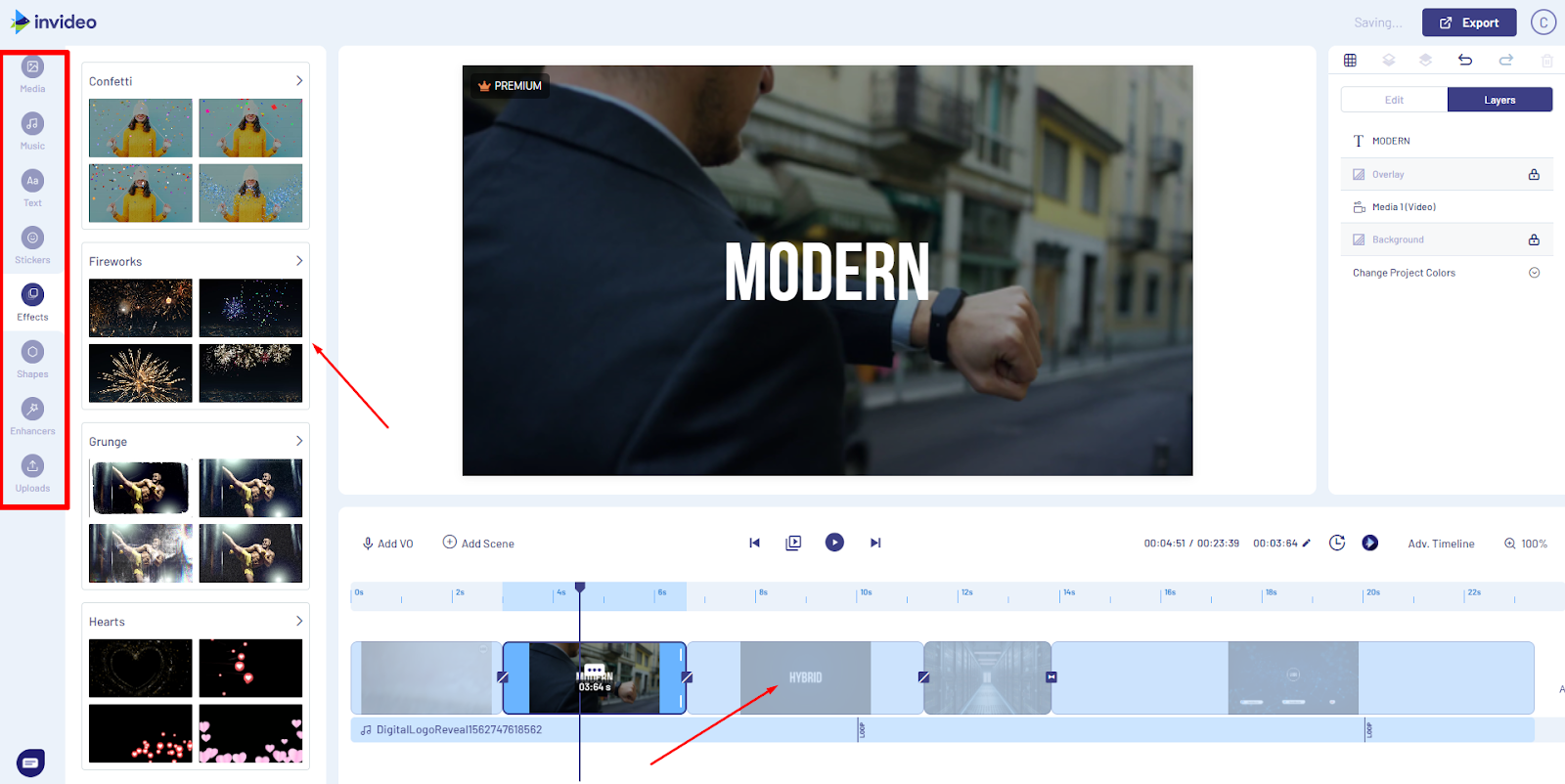
Task: Select the MODERN text layer
Action: coord(1447,141)
